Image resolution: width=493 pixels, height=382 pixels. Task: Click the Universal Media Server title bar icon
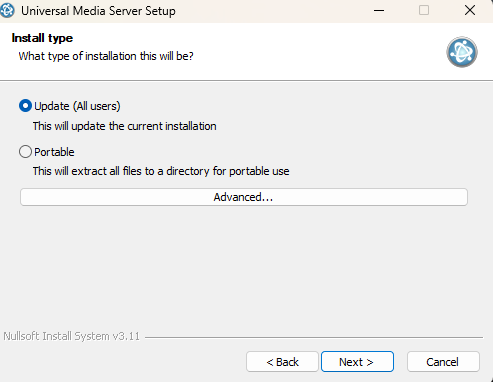click(x=7, y=11)
